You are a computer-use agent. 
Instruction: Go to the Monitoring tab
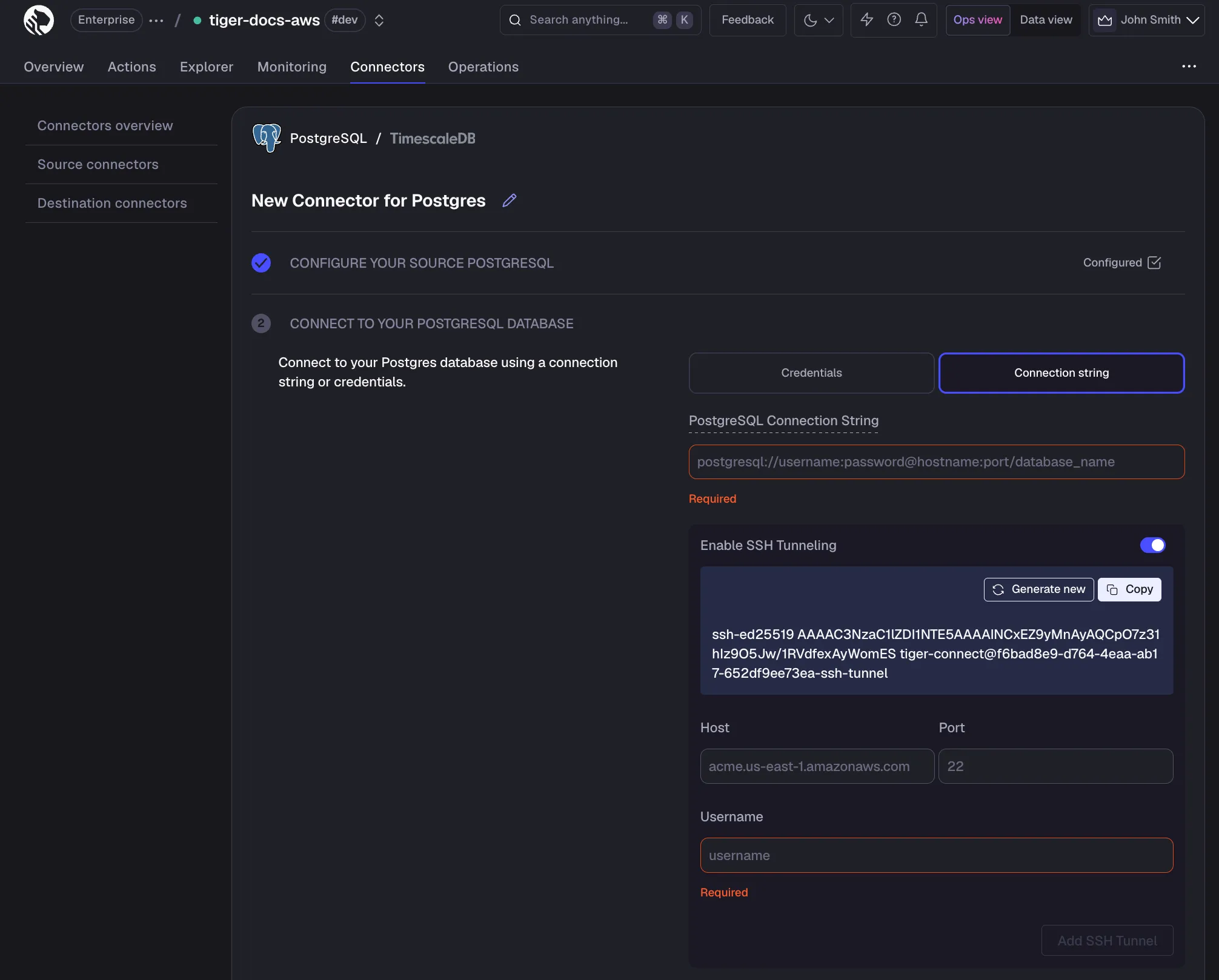point(292,67)
